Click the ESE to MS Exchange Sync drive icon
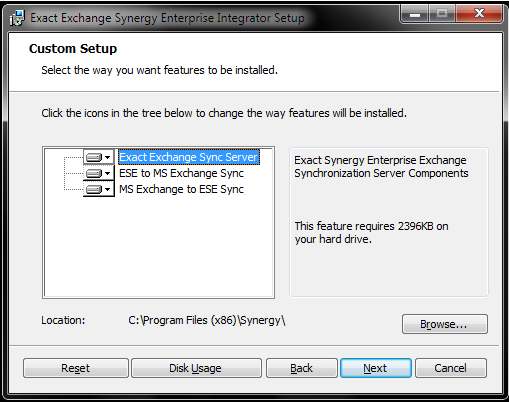The height and width of the screenshot is (402, 509). (94, 173)
